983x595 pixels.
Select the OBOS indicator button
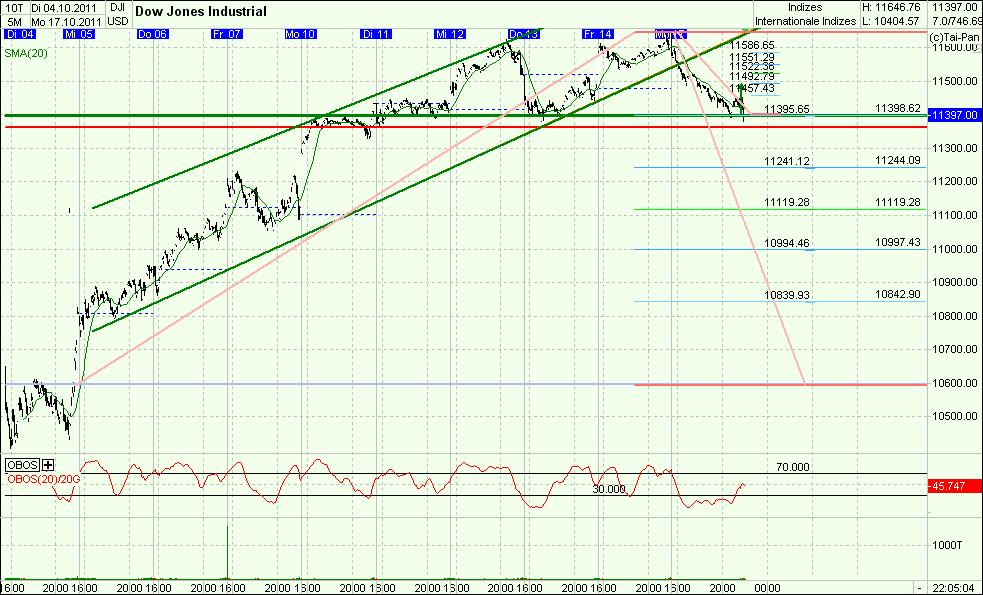[x=20, y=465]
